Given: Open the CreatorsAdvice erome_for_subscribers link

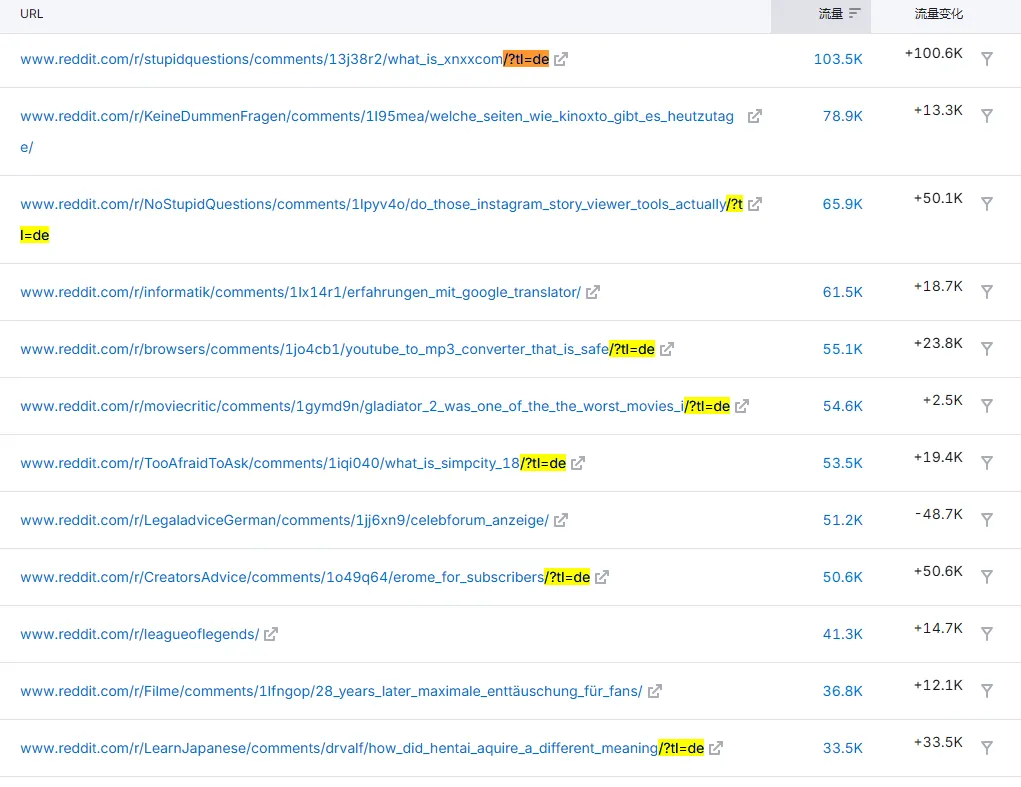Looking at the screenshot, I should 305,577.
